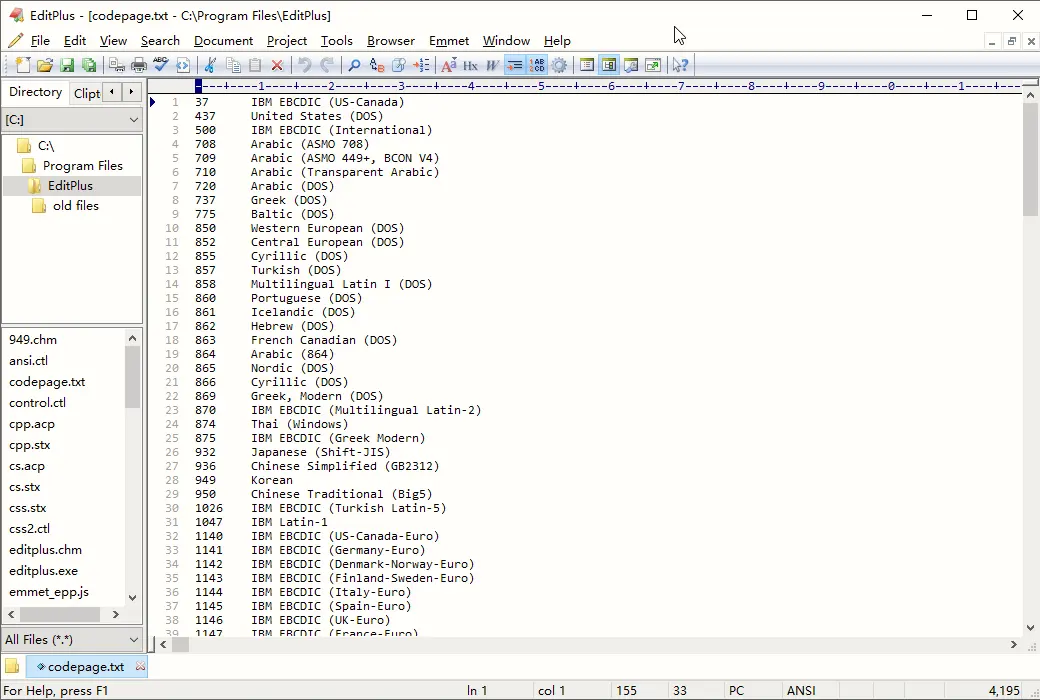The image size is (1040, 700).
Task: Minimize the inner document window
Action: (992, 41)
